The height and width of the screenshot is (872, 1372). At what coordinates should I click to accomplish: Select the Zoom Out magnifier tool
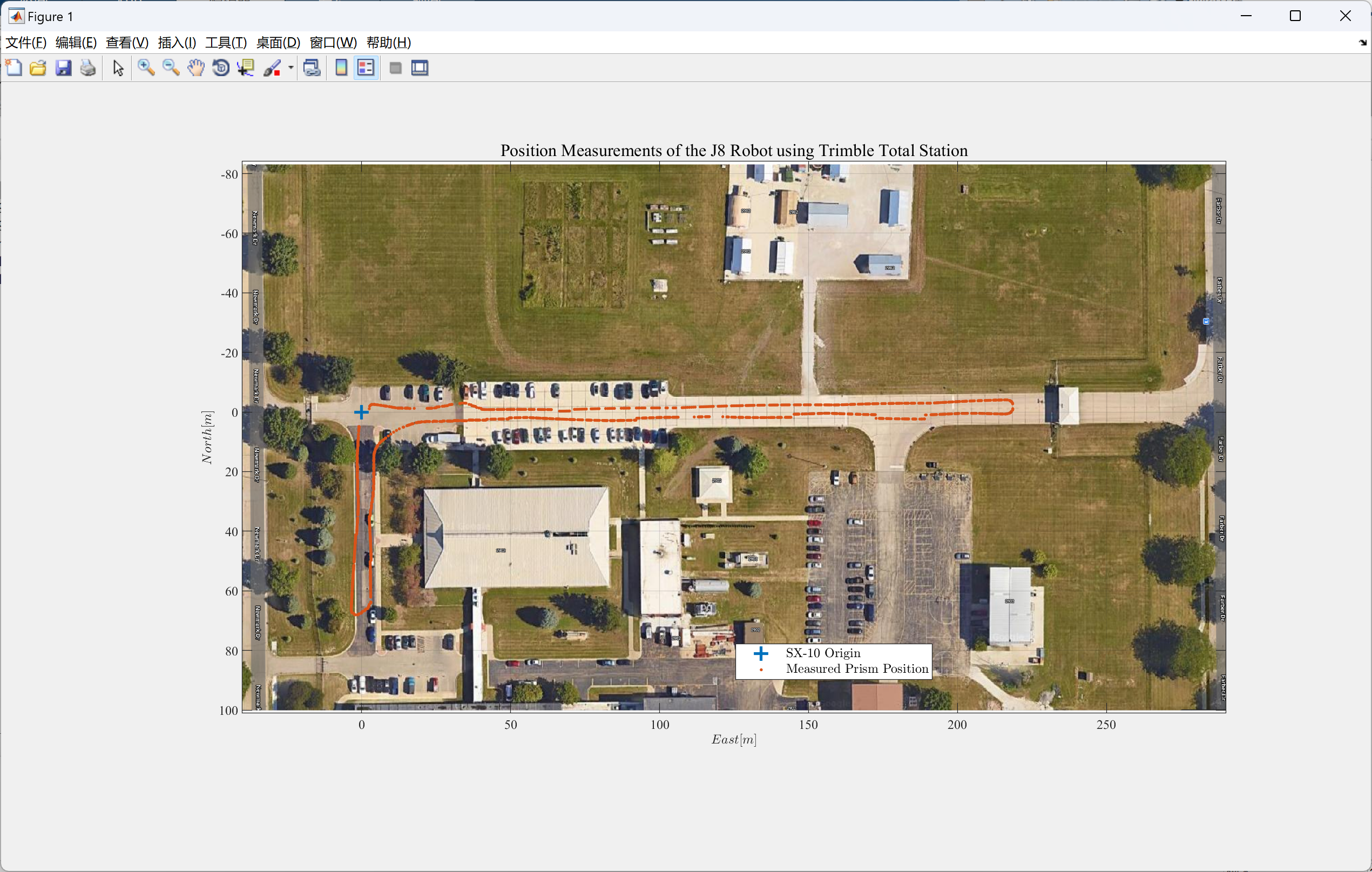[x=171, y=69]
